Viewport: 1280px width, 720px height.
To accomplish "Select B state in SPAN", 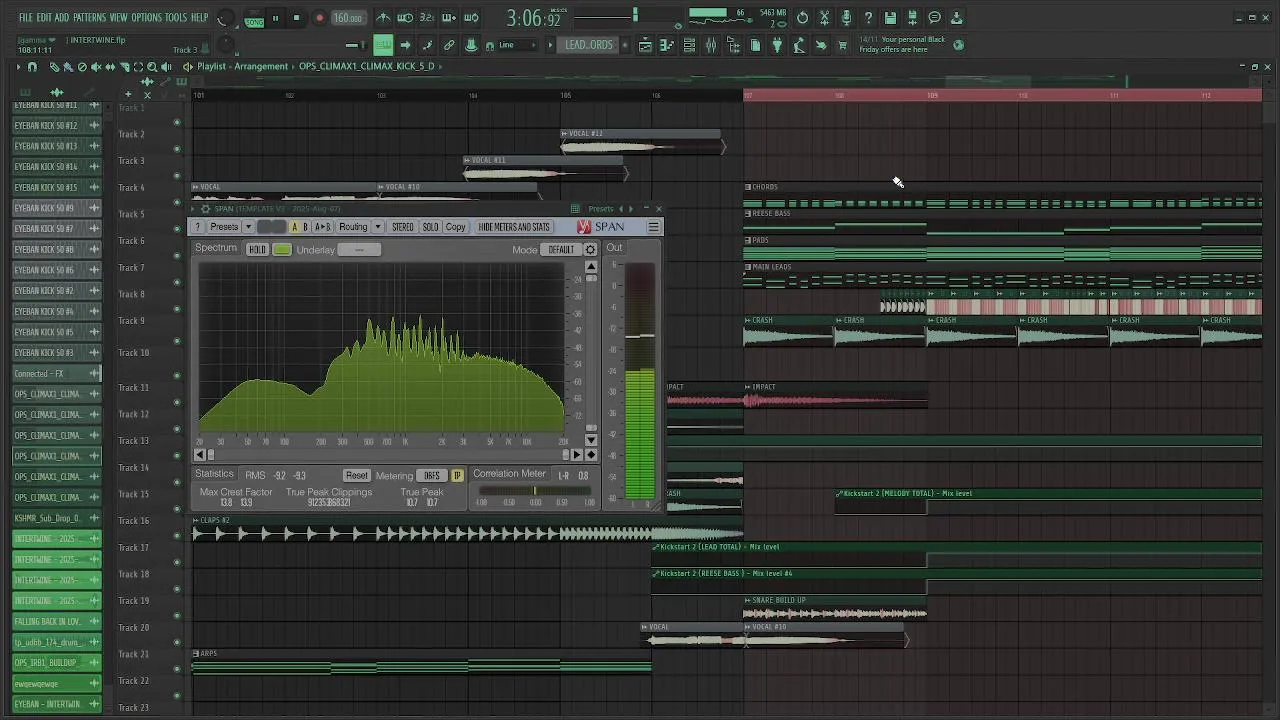I will [x=305, y=227].
